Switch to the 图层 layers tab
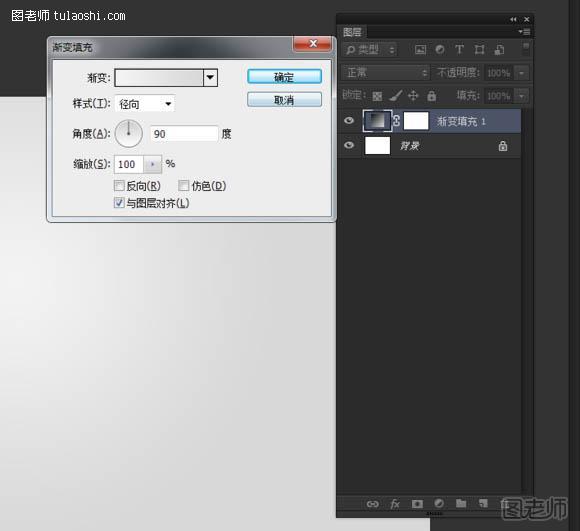This screenshot has width=580, height=531. click(x=352, y=32)
